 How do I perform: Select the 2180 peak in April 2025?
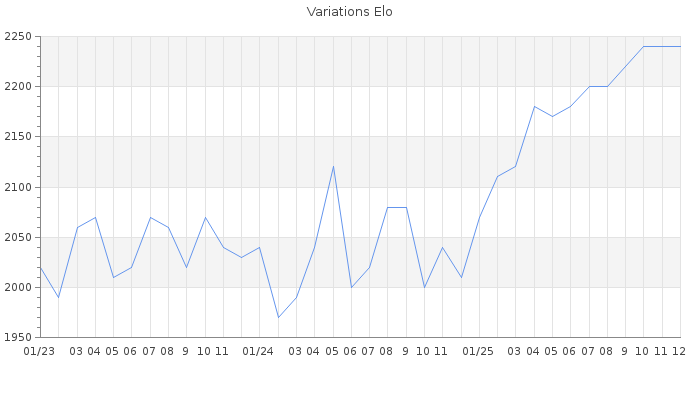click(x=534, y=107)
